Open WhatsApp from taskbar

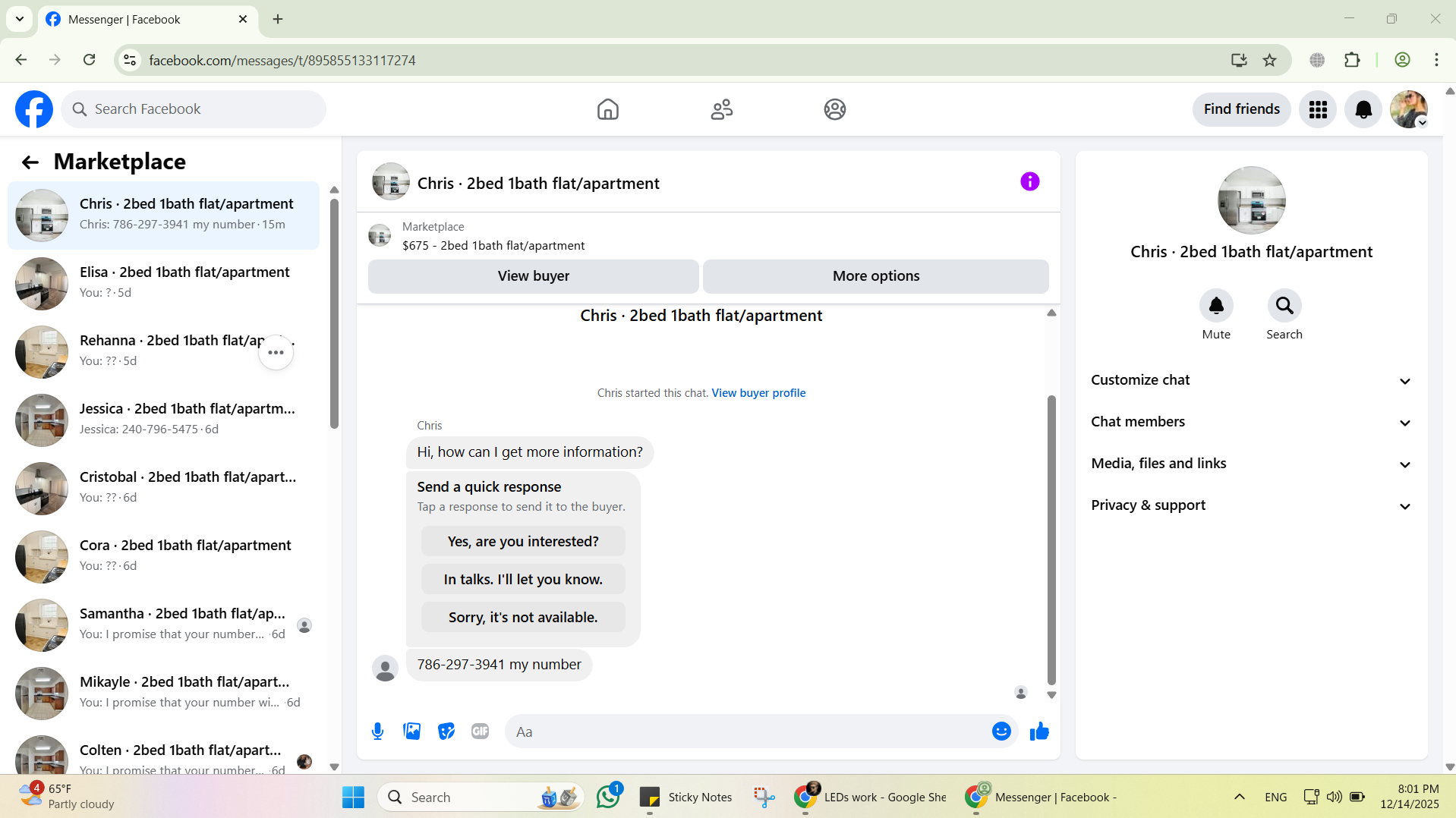click(608, 798)
